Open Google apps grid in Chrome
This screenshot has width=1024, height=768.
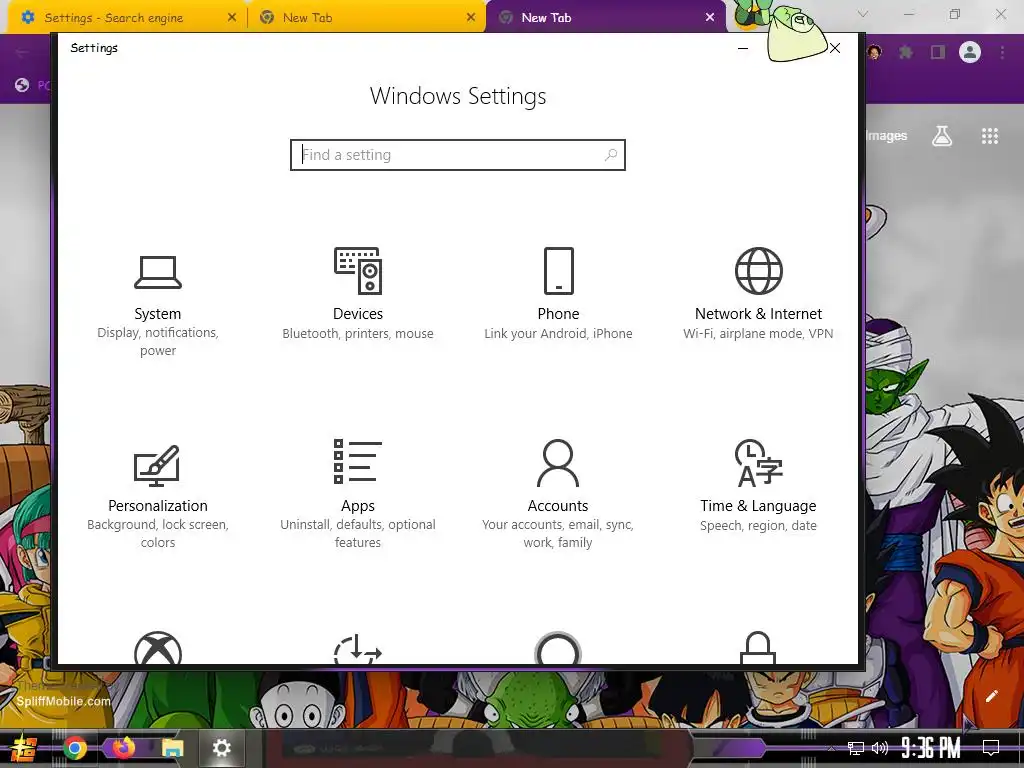click(x=989, y=136)
